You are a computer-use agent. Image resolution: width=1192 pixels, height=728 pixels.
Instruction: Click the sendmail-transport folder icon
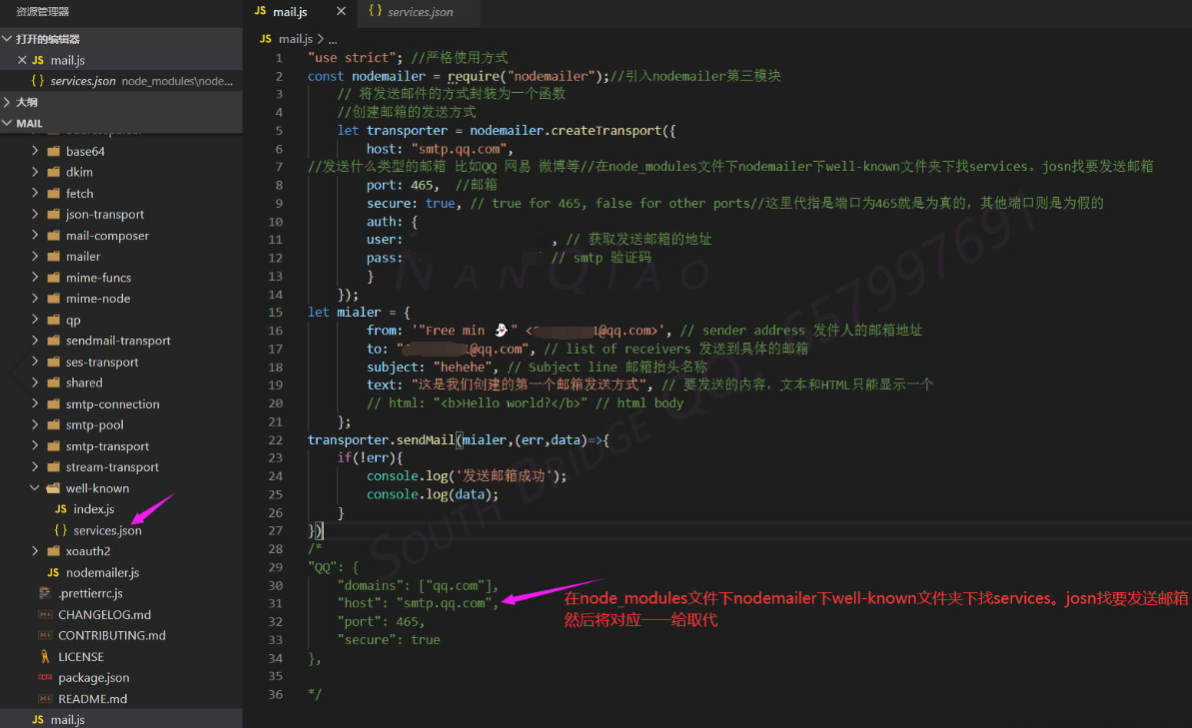click(53, 340)
